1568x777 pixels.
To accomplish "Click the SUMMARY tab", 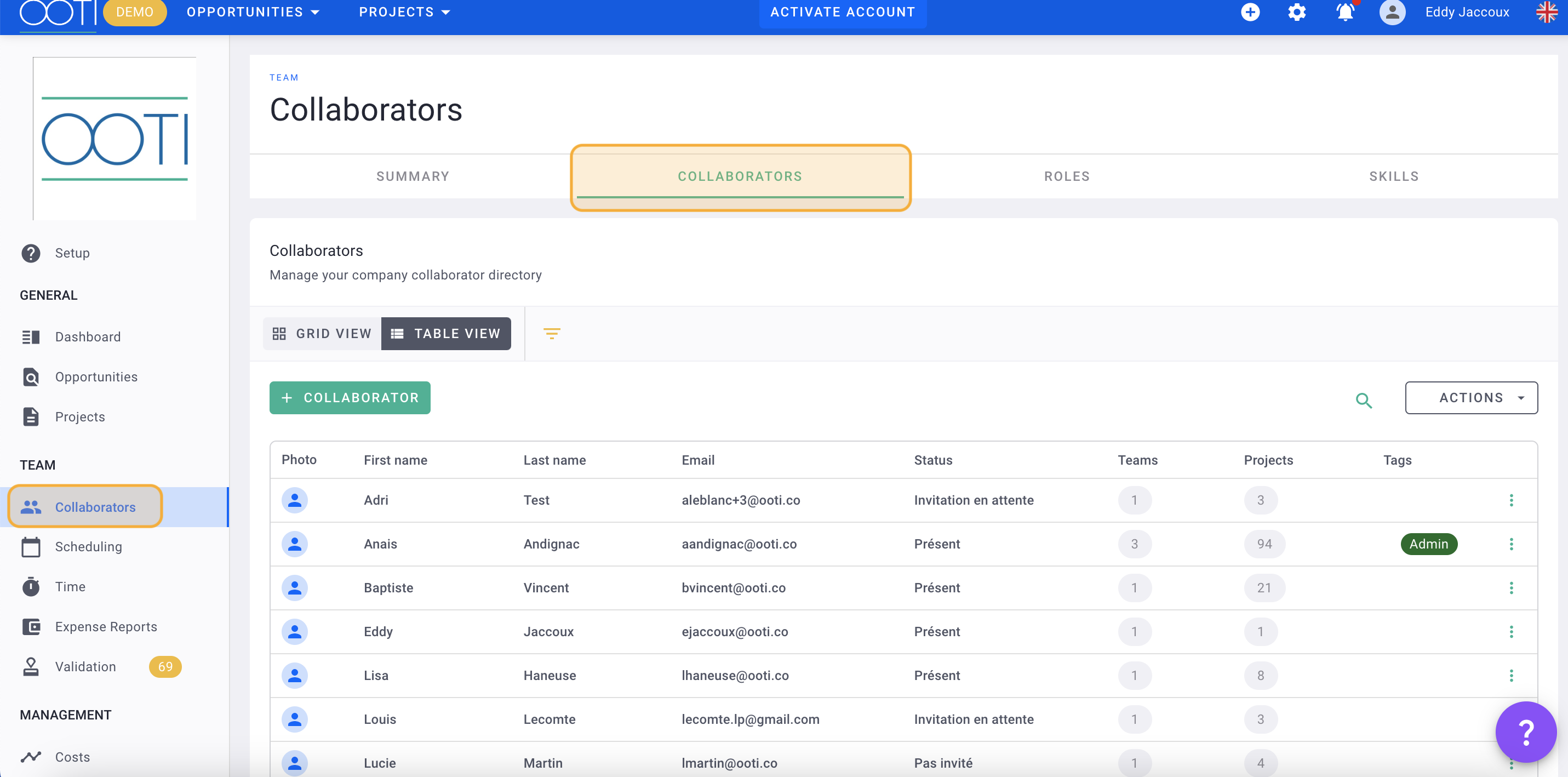I will pyautogui.click(x=413, y=177).
